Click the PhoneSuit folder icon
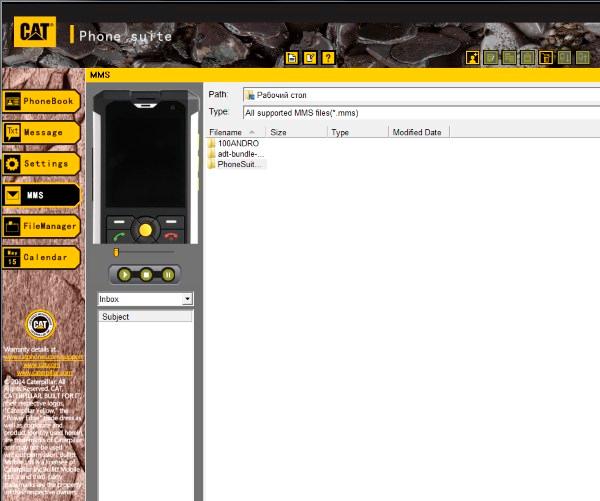Viewport: 600px width, 501px height. [x=212, y=164]
